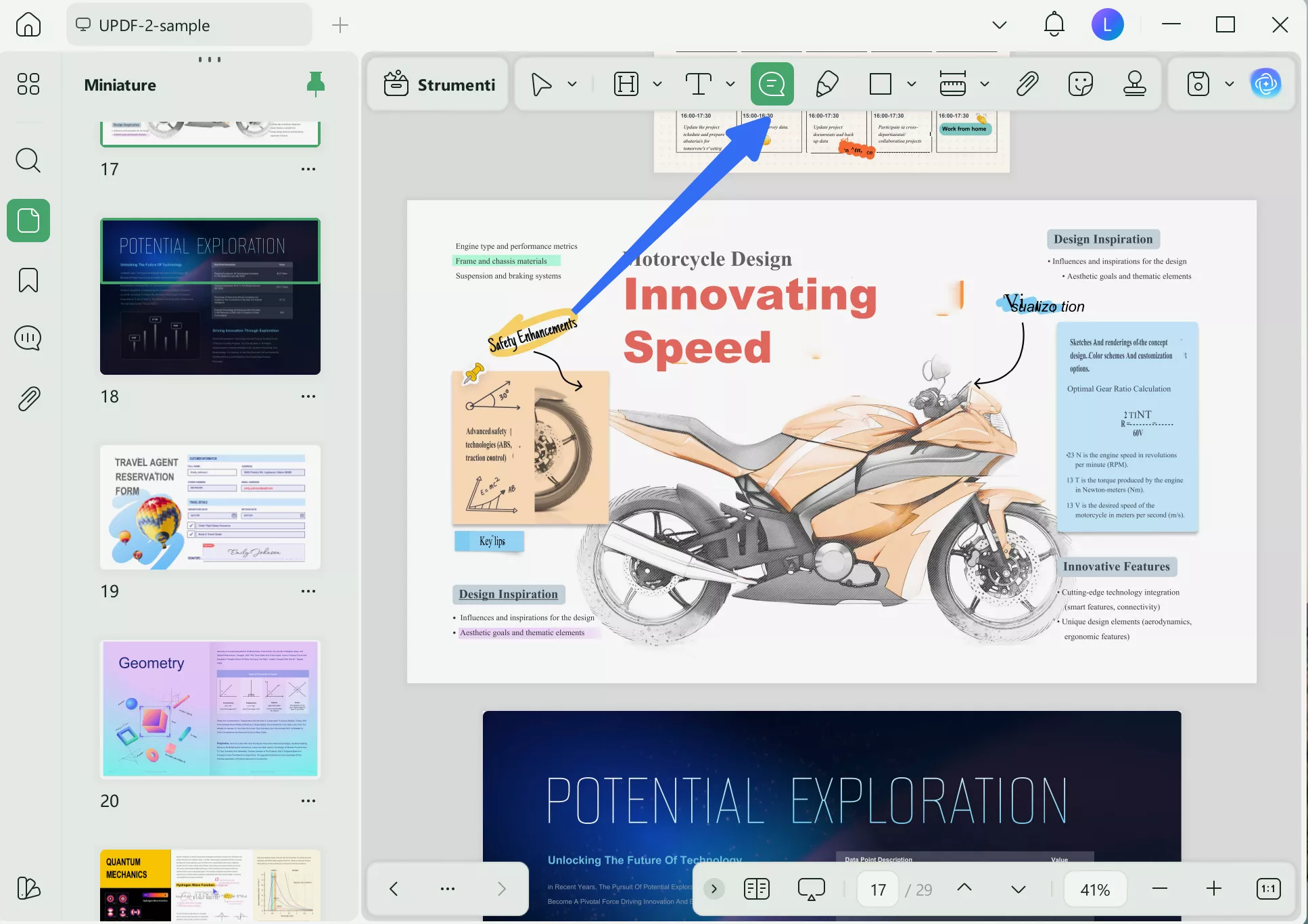Open the UPDF AI assistant icon
The image size is (1308, 924).
1265,84
